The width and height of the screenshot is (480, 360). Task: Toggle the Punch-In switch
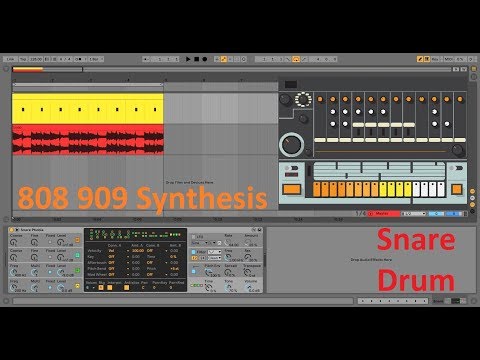tap(288, 59)
